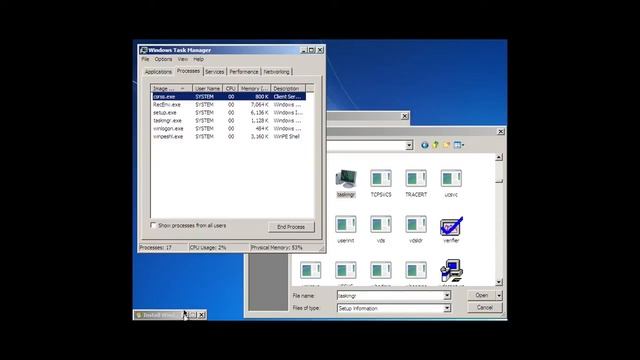640x360 pixels.
Task: Sort by the Description column header
Action: click(x=288, y=89)
